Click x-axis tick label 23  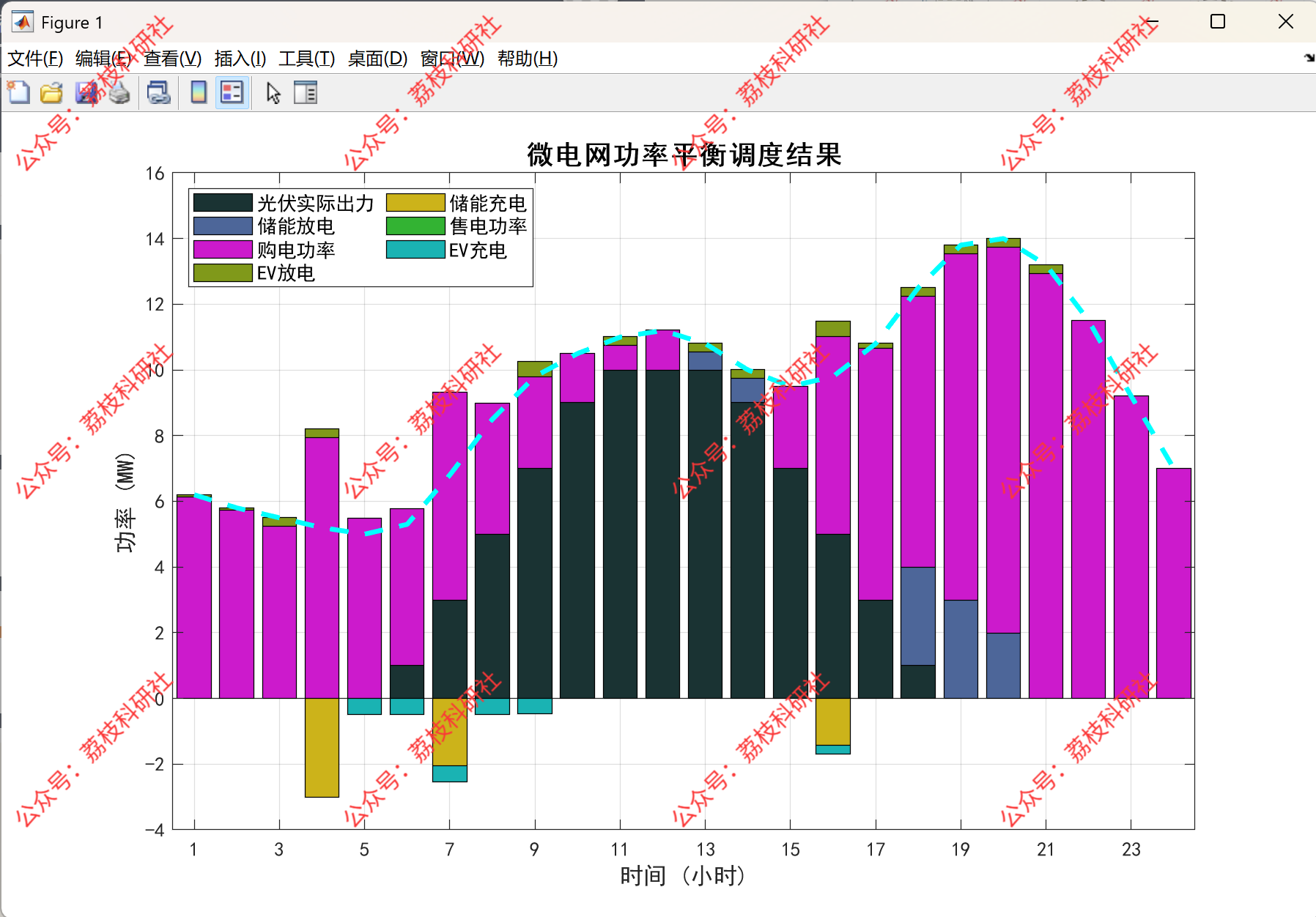[x=1131, y=850]
